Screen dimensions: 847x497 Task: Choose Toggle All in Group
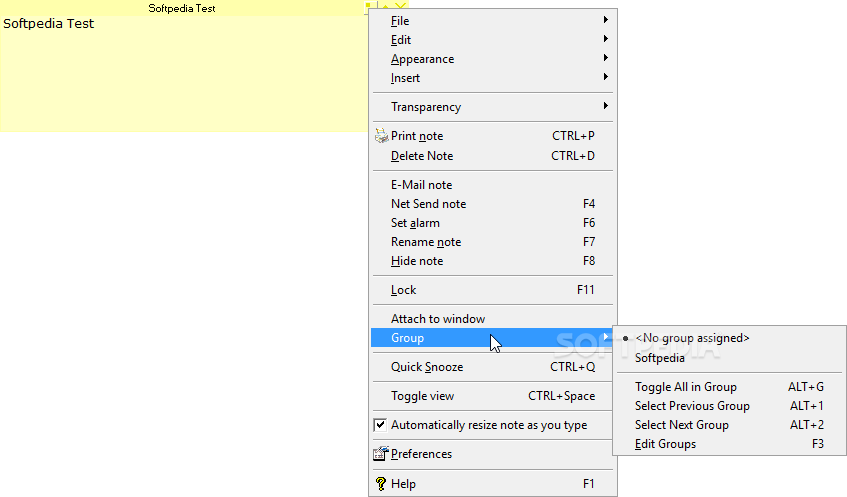click(x=730, y=387)
